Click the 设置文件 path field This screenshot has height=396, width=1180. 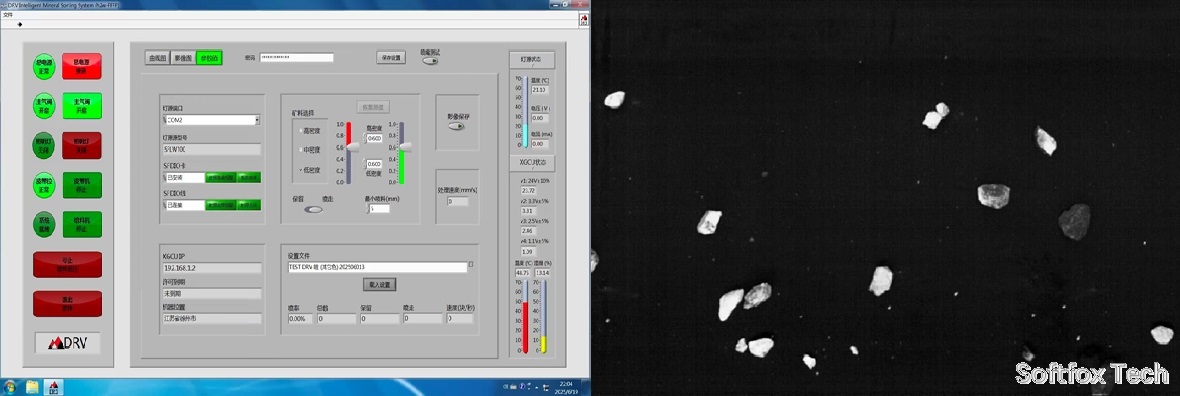coord(377,267)
